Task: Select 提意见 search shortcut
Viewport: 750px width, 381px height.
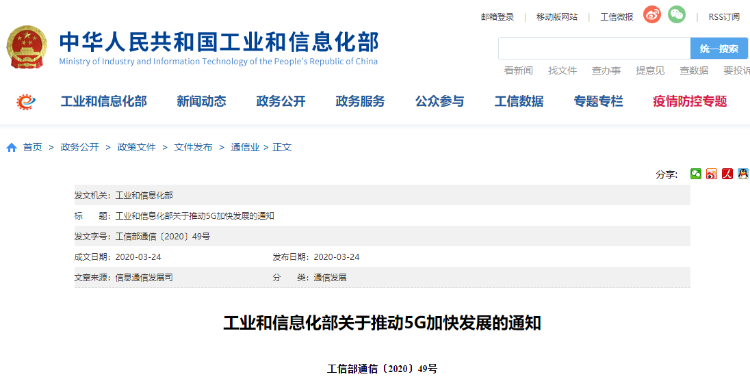Action: pos(650,71)
